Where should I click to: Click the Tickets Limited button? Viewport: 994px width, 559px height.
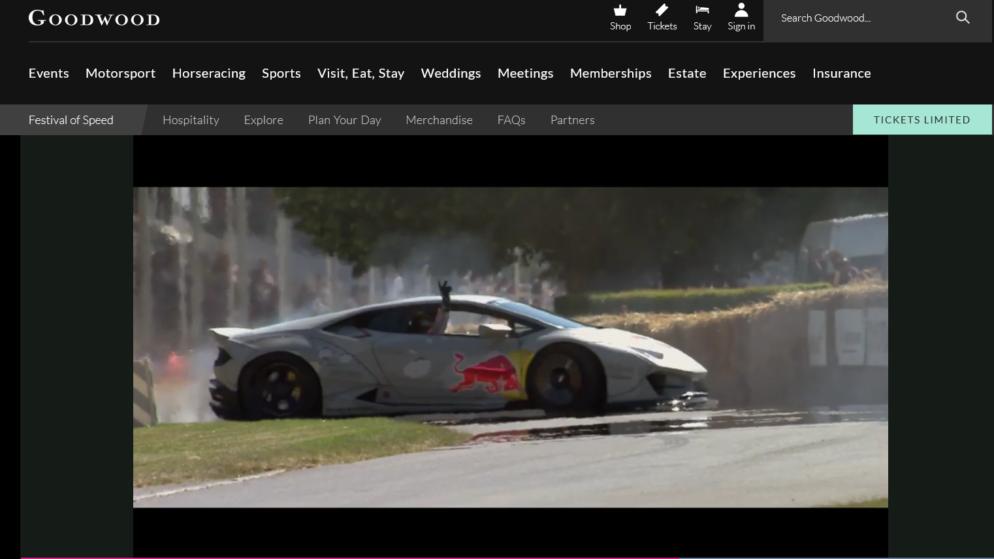[x=922, y=120]
